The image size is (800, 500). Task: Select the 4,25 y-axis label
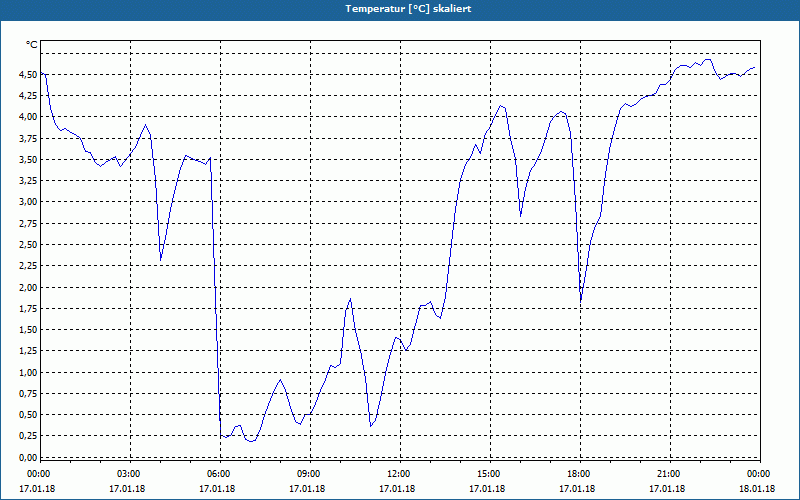coord(29,95)
